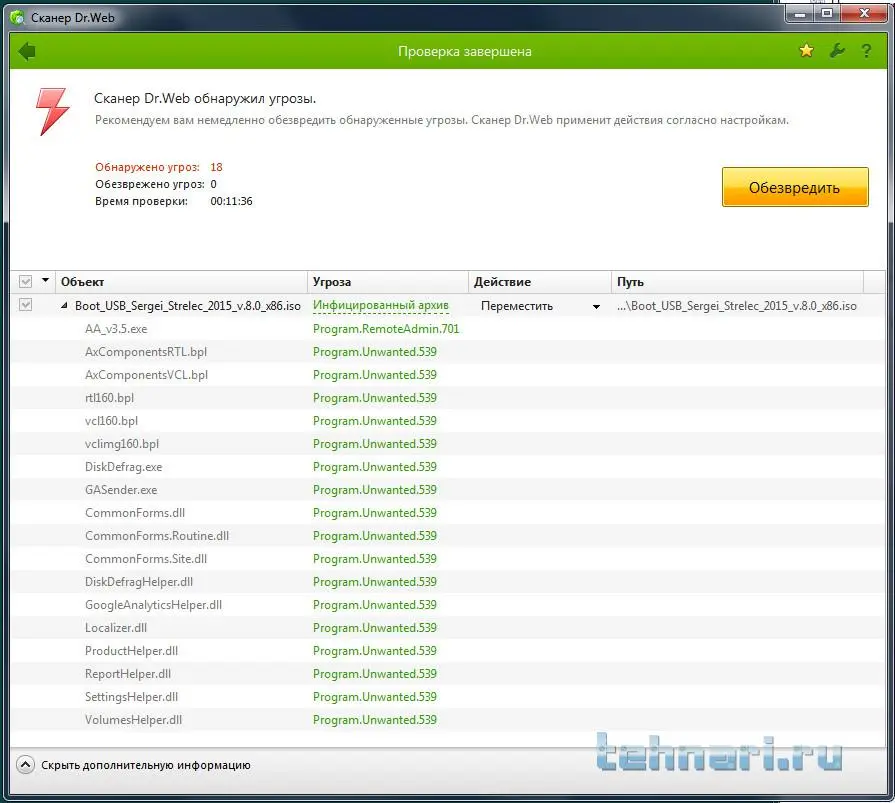This screenshot has height=803, width=895.
Task: Click the Инфицированный архив threat link
Action: [x=381, y=305]
